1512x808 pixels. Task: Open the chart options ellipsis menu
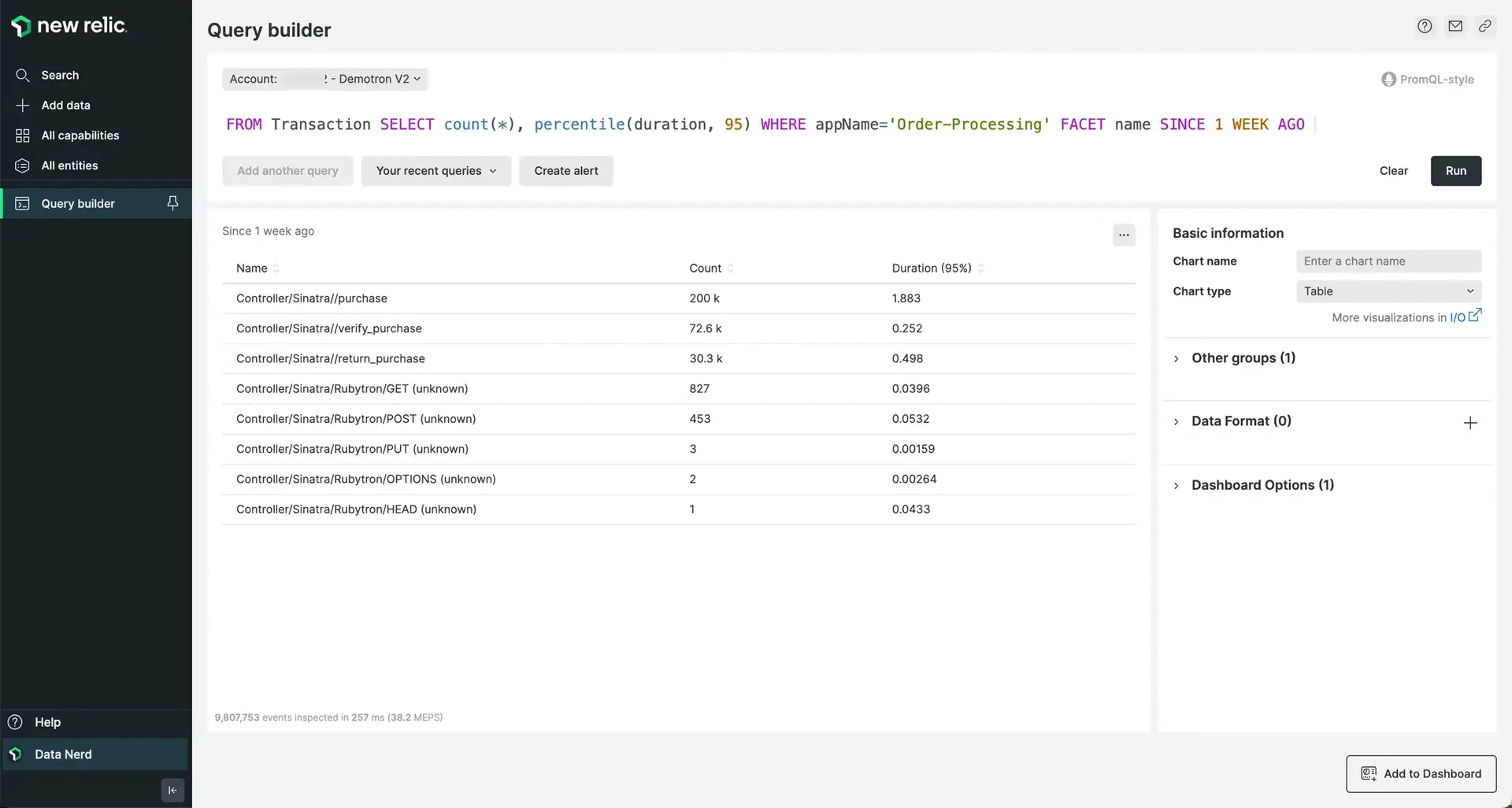(x=1124, y=235)
